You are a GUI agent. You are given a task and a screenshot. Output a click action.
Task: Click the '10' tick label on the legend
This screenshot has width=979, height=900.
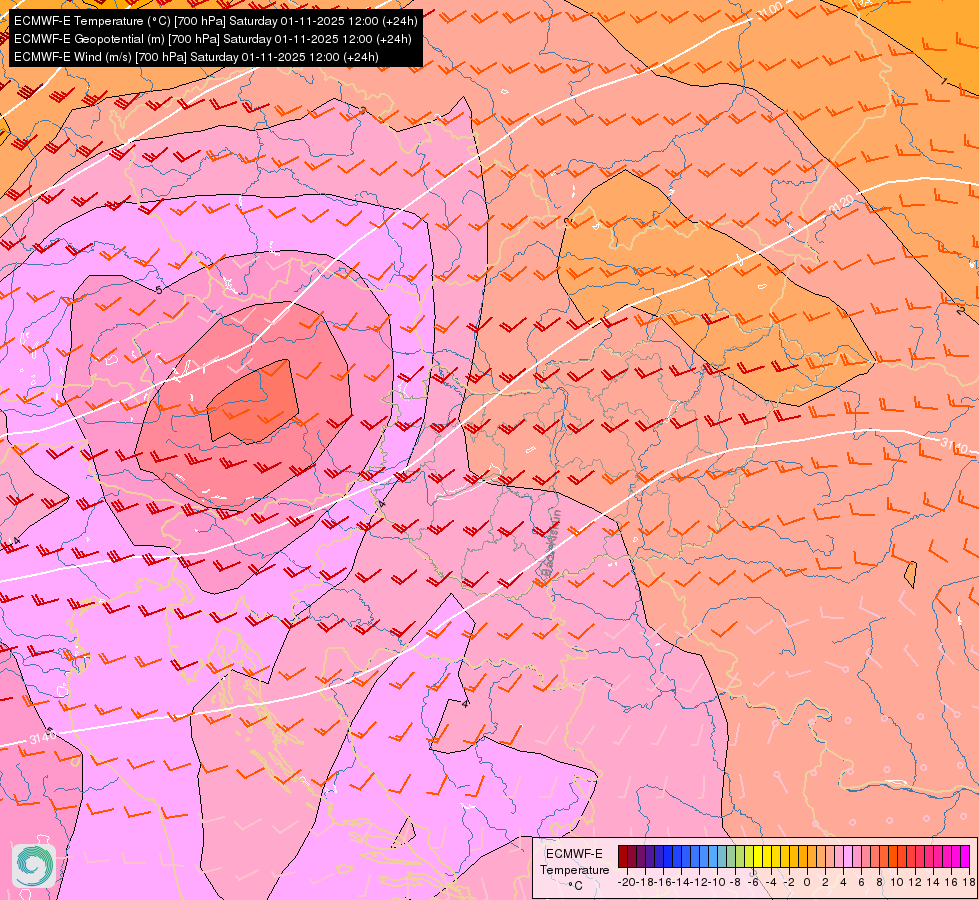897,882
